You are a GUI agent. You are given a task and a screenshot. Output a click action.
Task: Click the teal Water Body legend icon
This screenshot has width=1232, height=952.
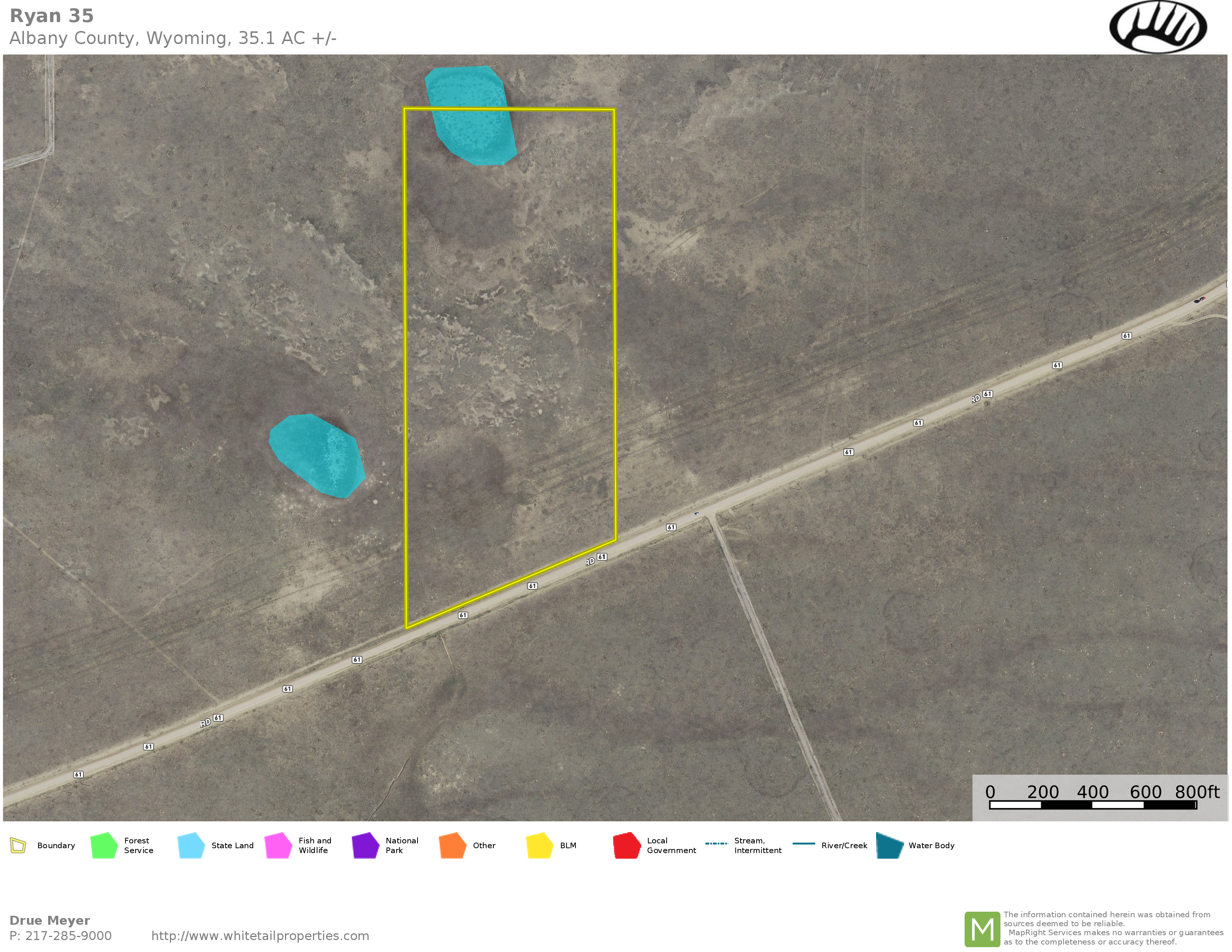click(890, 845)
